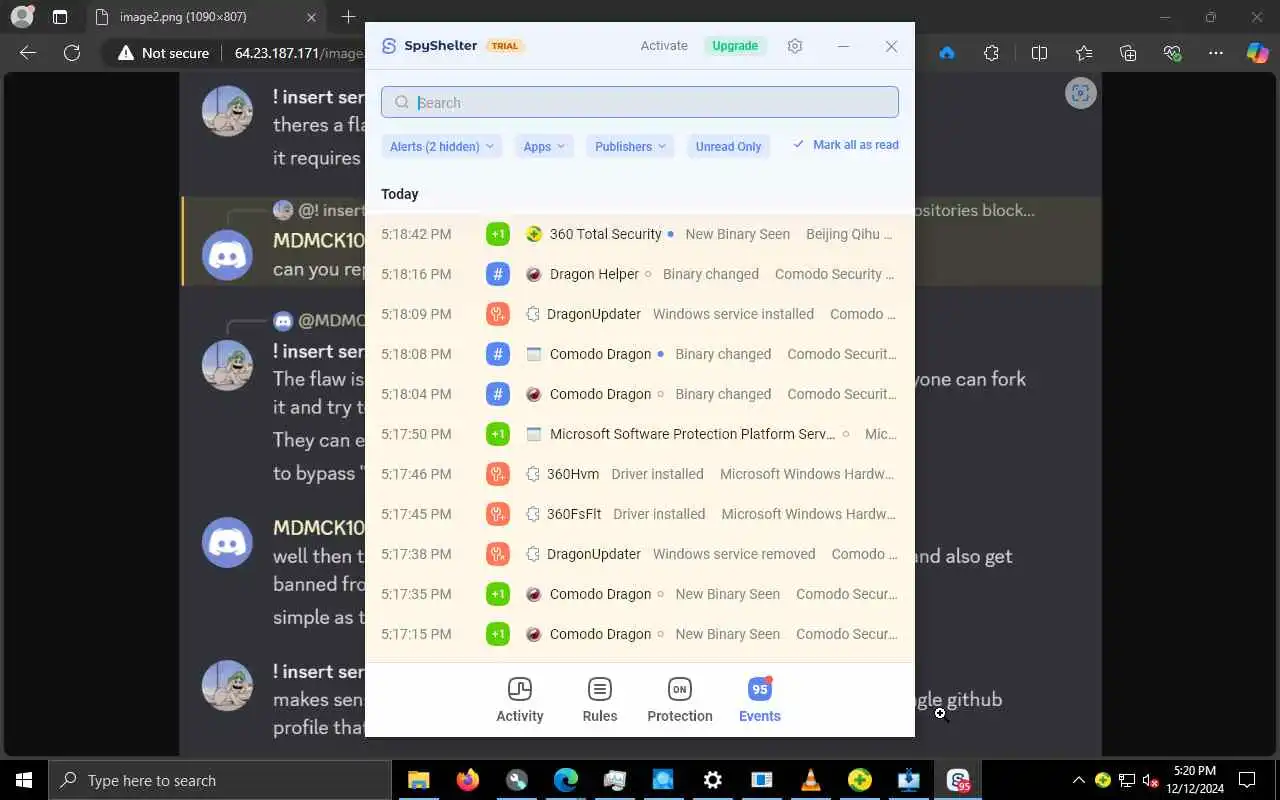The image size is (1280, 800).
Task: Click the orange badge on 5:17:38 PM DragonUpdater row
Action: tap(498, 554)
